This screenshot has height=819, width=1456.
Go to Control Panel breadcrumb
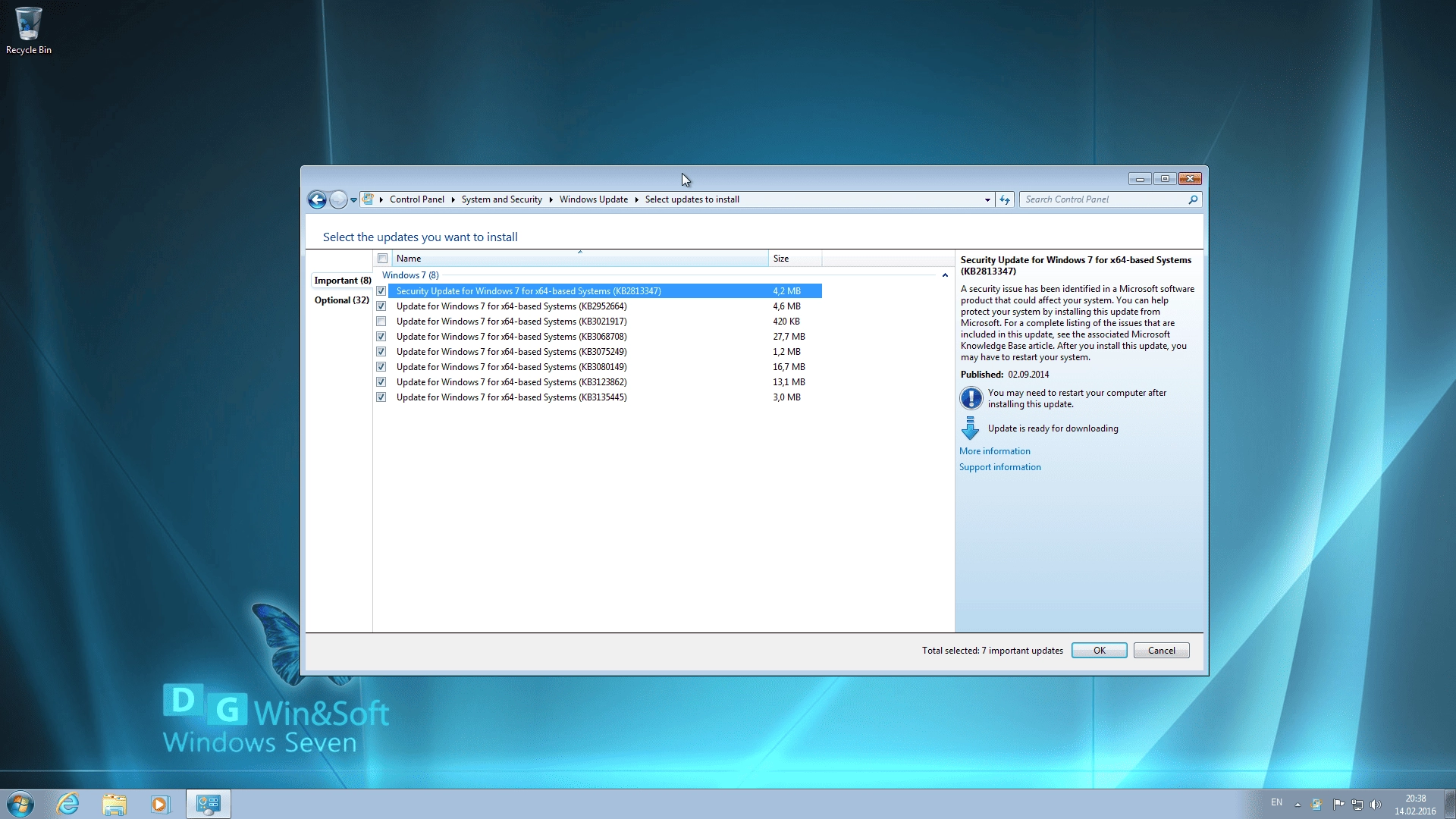click(417, 199)
